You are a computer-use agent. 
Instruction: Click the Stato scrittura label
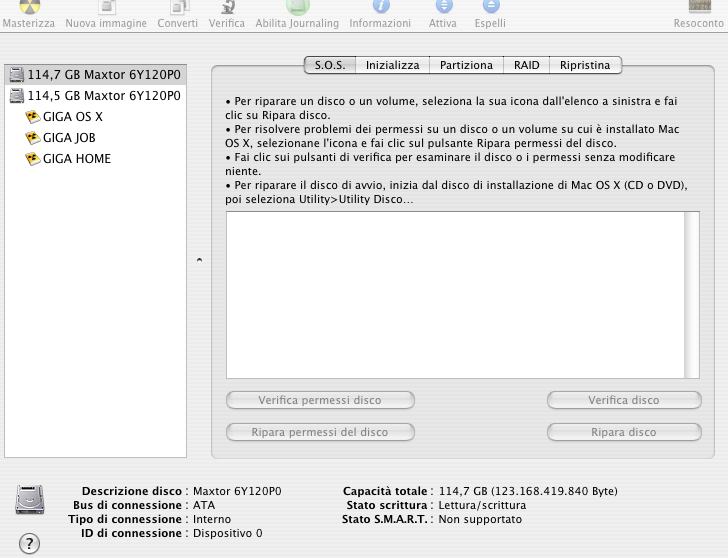click(387, 505)
